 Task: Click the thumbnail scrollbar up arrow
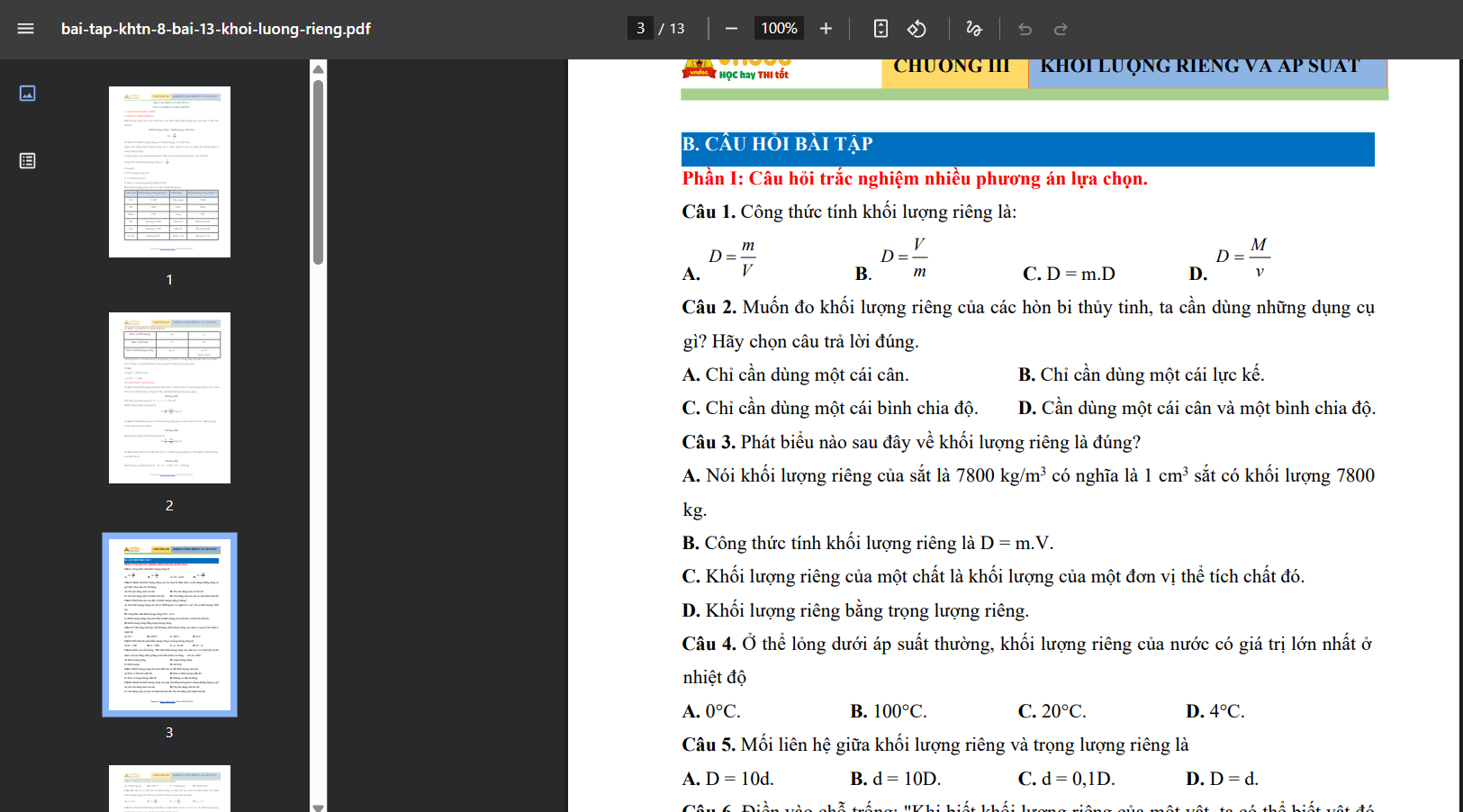(x=318, y=68)
